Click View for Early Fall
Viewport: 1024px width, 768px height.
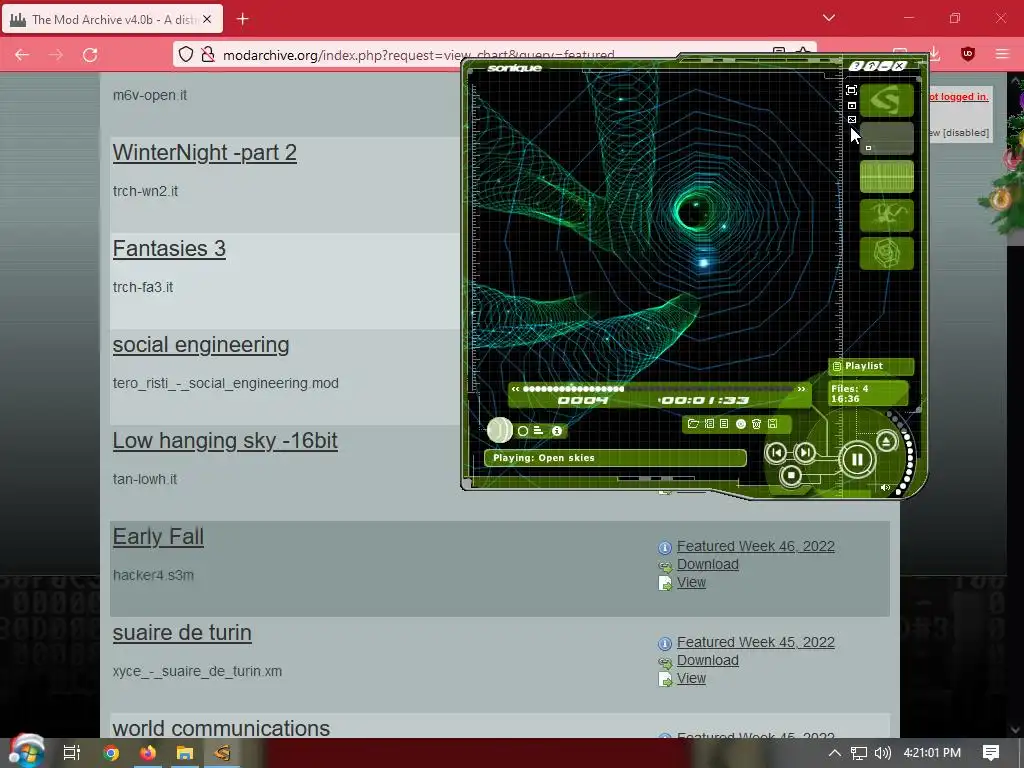pyautogui.click(x=691, y=583)
